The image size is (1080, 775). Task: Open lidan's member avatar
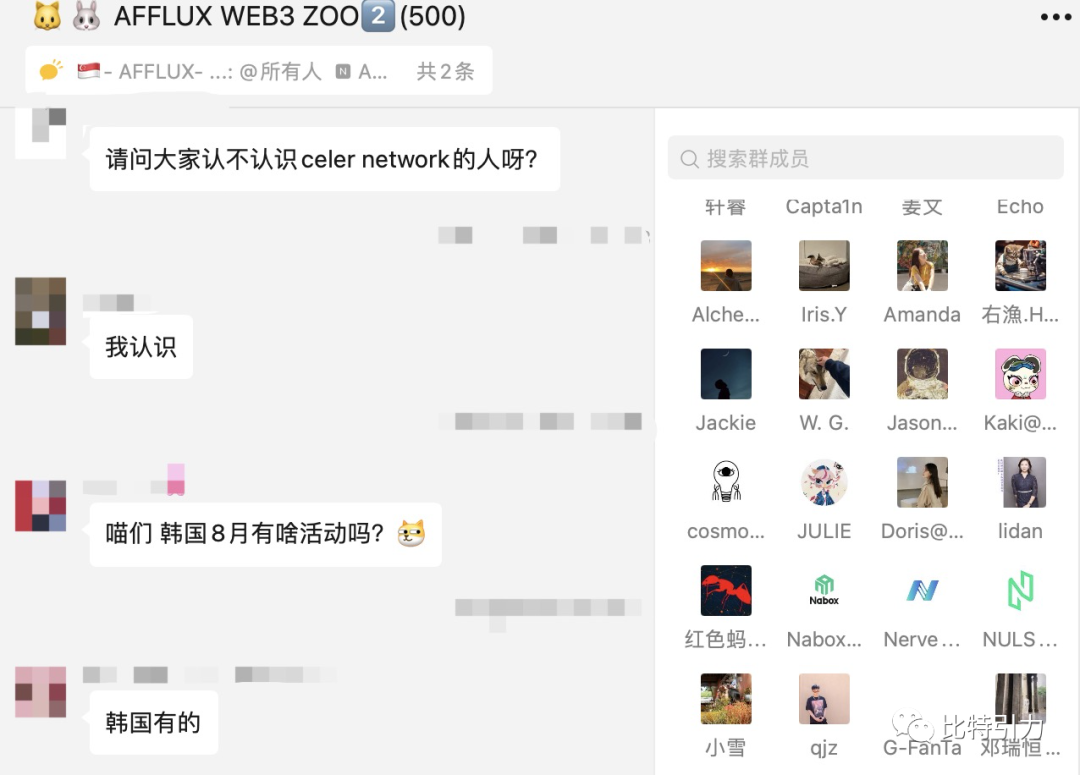(1020, 482)
